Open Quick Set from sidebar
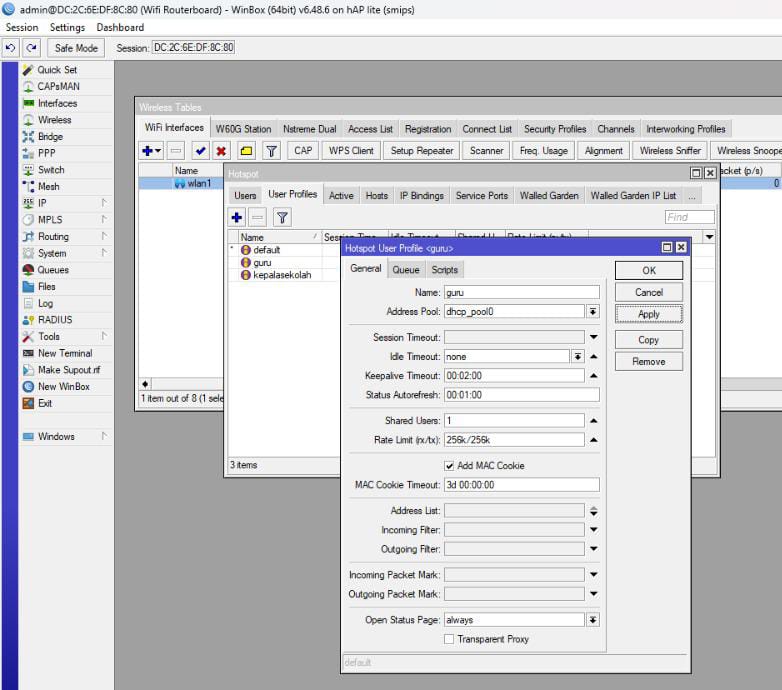The image size is (782, 690). pos(56,70)
